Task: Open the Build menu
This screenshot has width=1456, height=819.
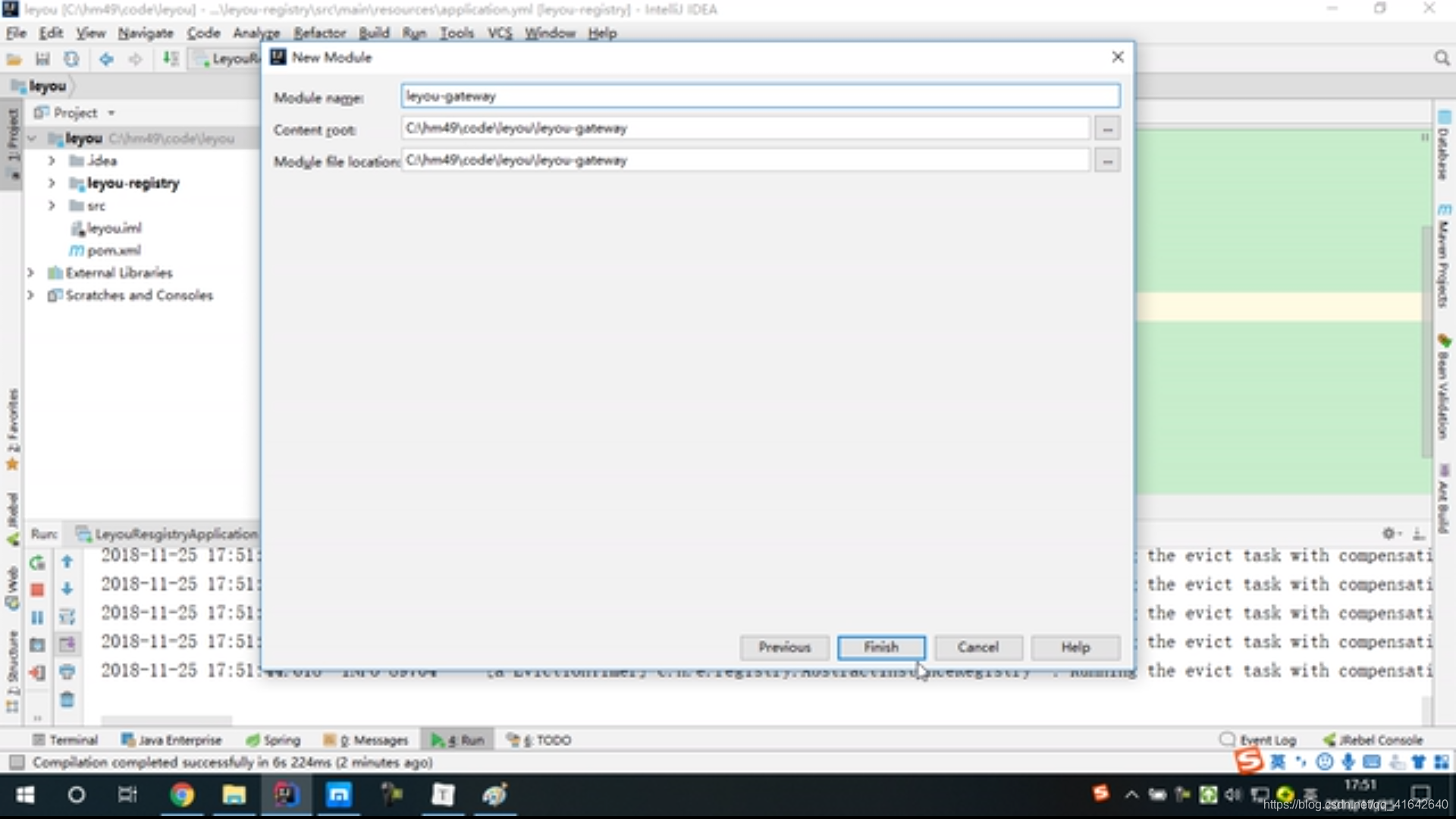Action: pos(374,33)
